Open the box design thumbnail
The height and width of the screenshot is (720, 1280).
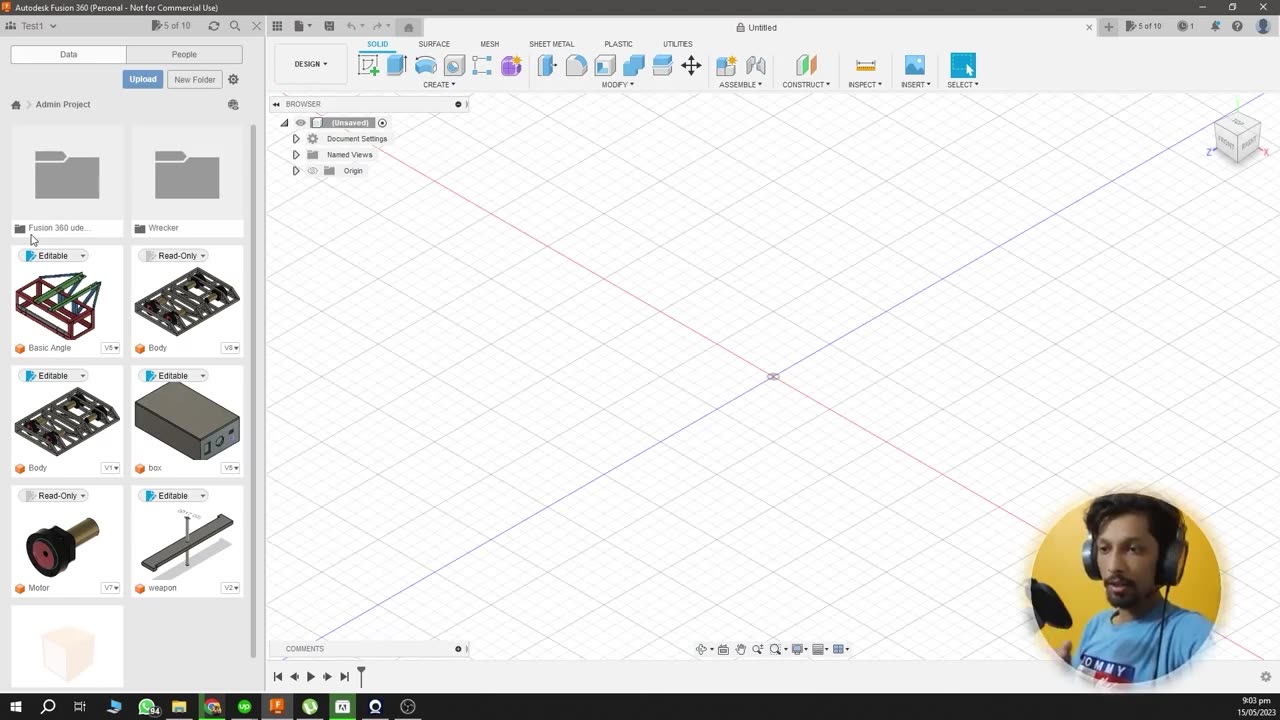coord(187,422)
